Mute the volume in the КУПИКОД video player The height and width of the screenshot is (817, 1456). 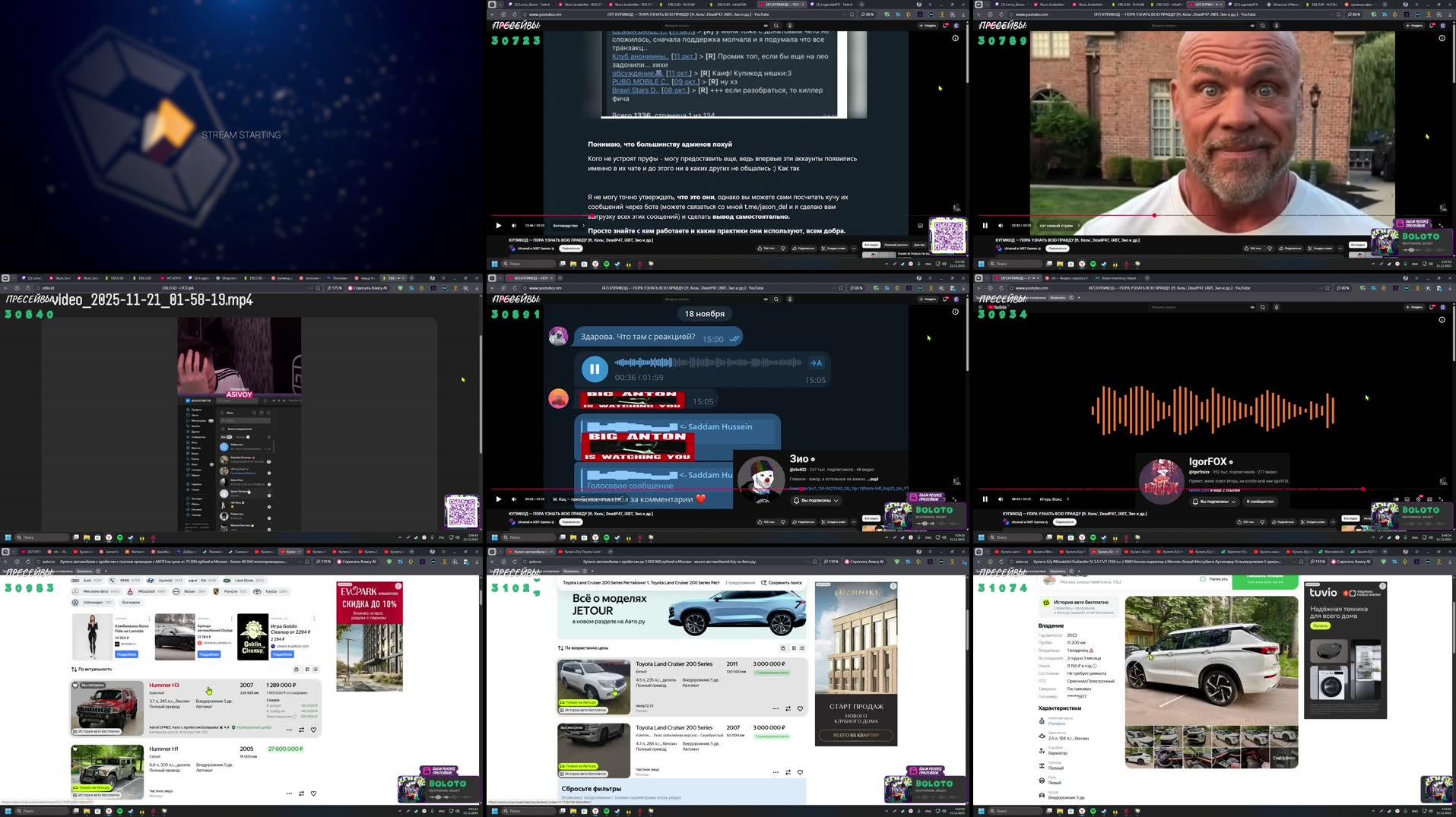click(513, 225)
